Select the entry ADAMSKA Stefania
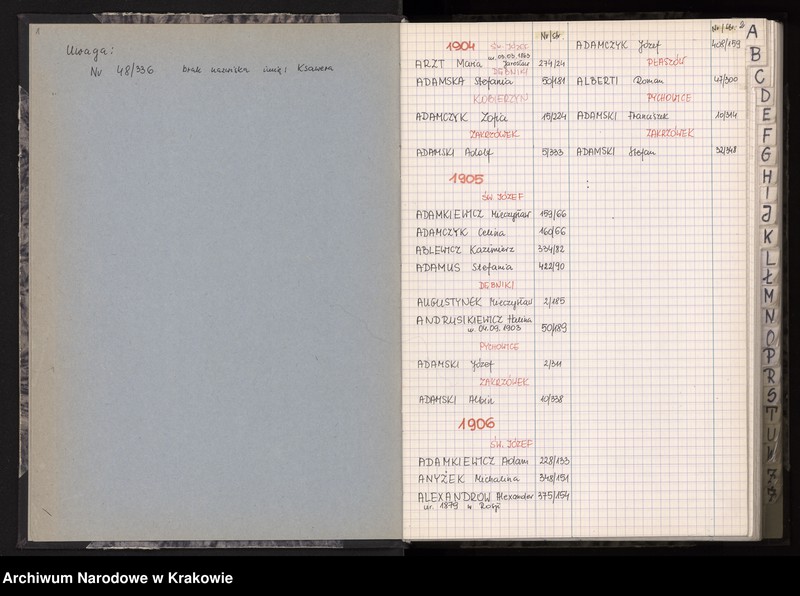 464,82
